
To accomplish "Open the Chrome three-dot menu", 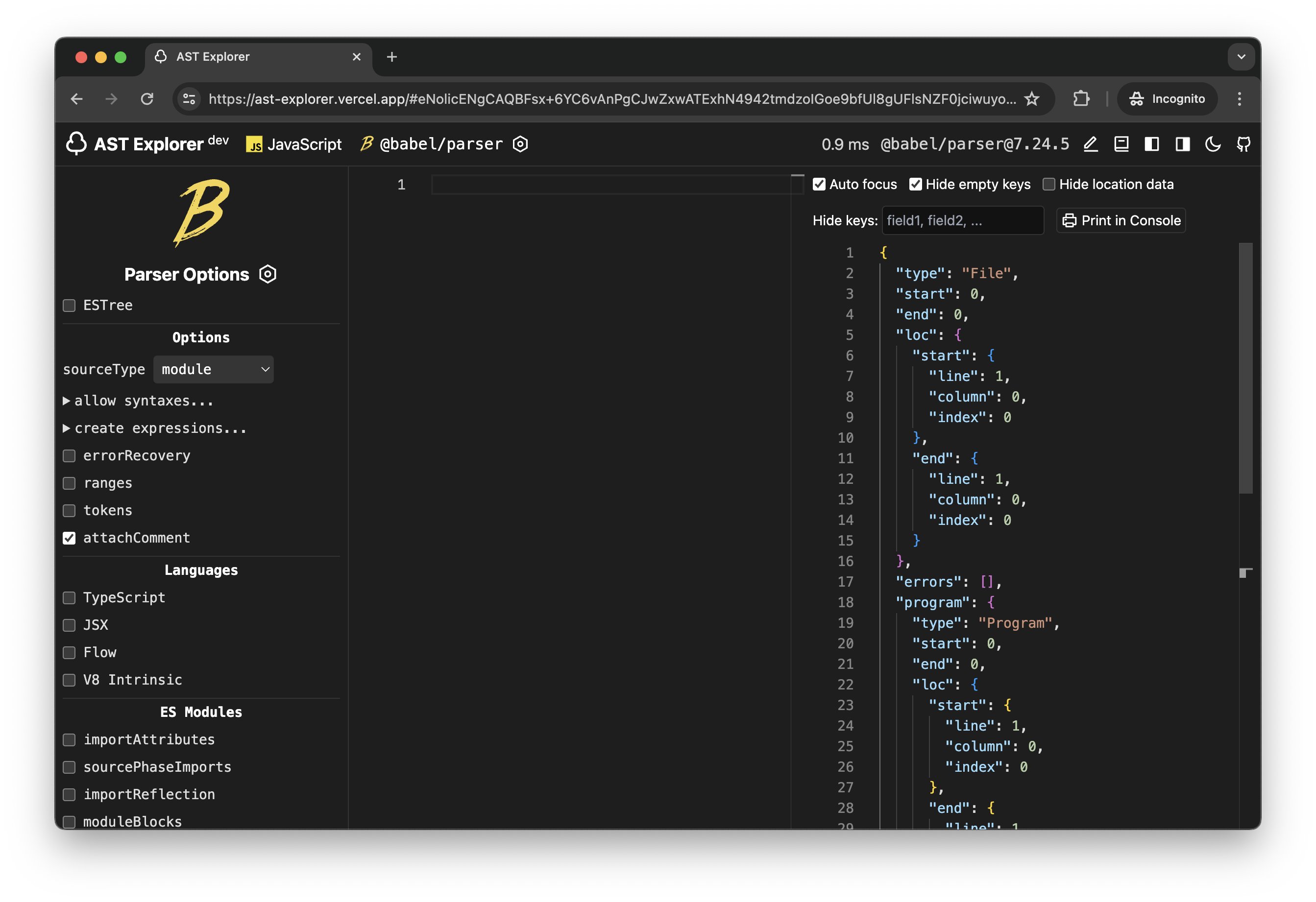I will 1240,99.
